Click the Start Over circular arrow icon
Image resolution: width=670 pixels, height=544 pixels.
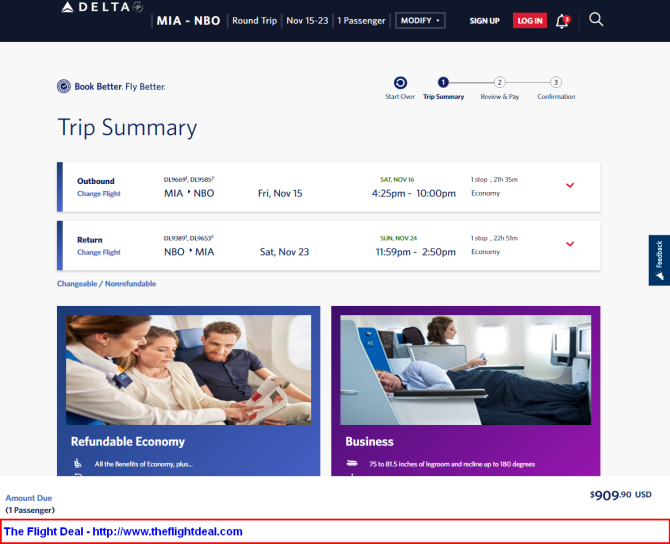coord(400,82)
